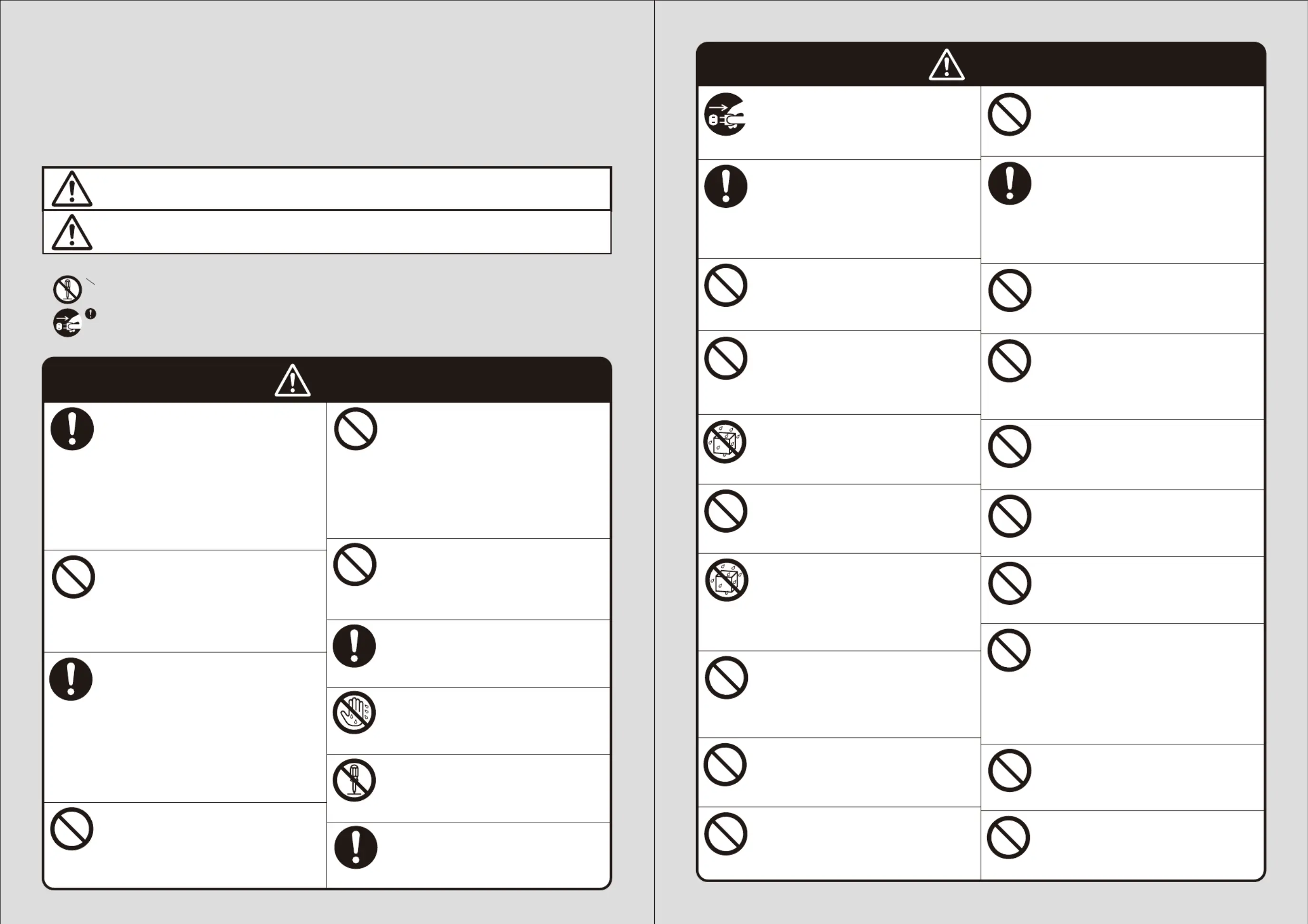This screenshot has height=924, width=1308.
Task: Click upper no-water-splash icon on right page
Action: pyautogui.click(x=725, y=442)
